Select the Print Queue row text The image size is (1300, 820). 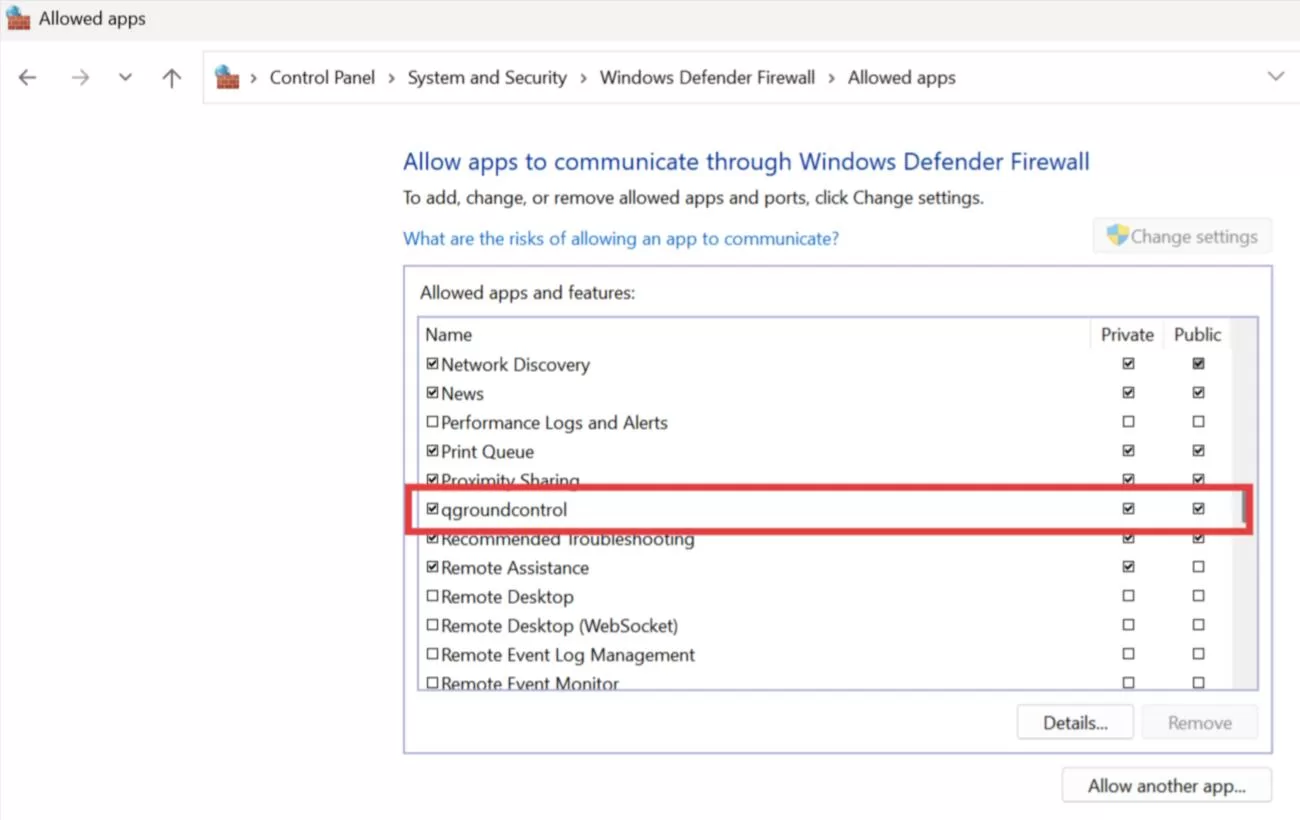(x=487, y=452)
